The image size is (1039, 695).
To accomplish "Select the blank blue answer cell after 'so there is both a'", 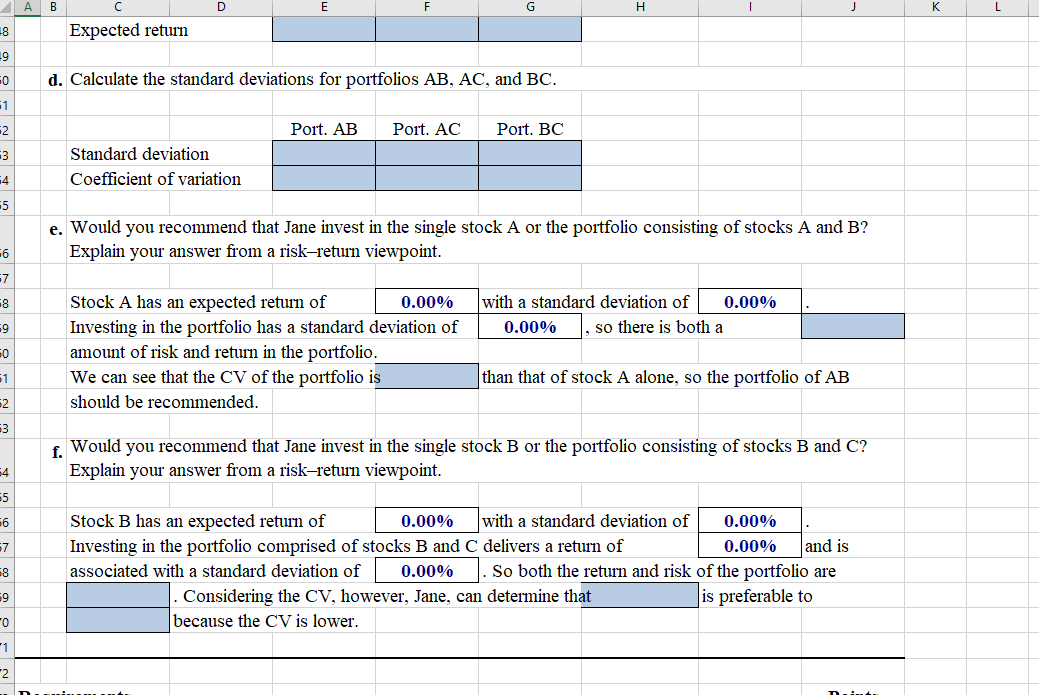I will point(852,326).
